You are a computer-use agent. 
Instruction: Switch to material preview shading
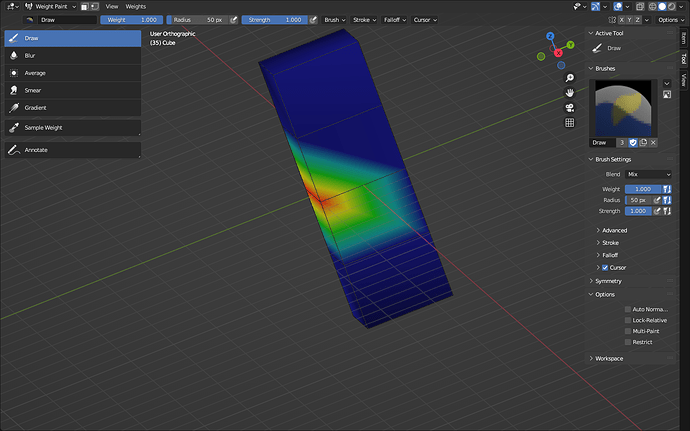671,7
